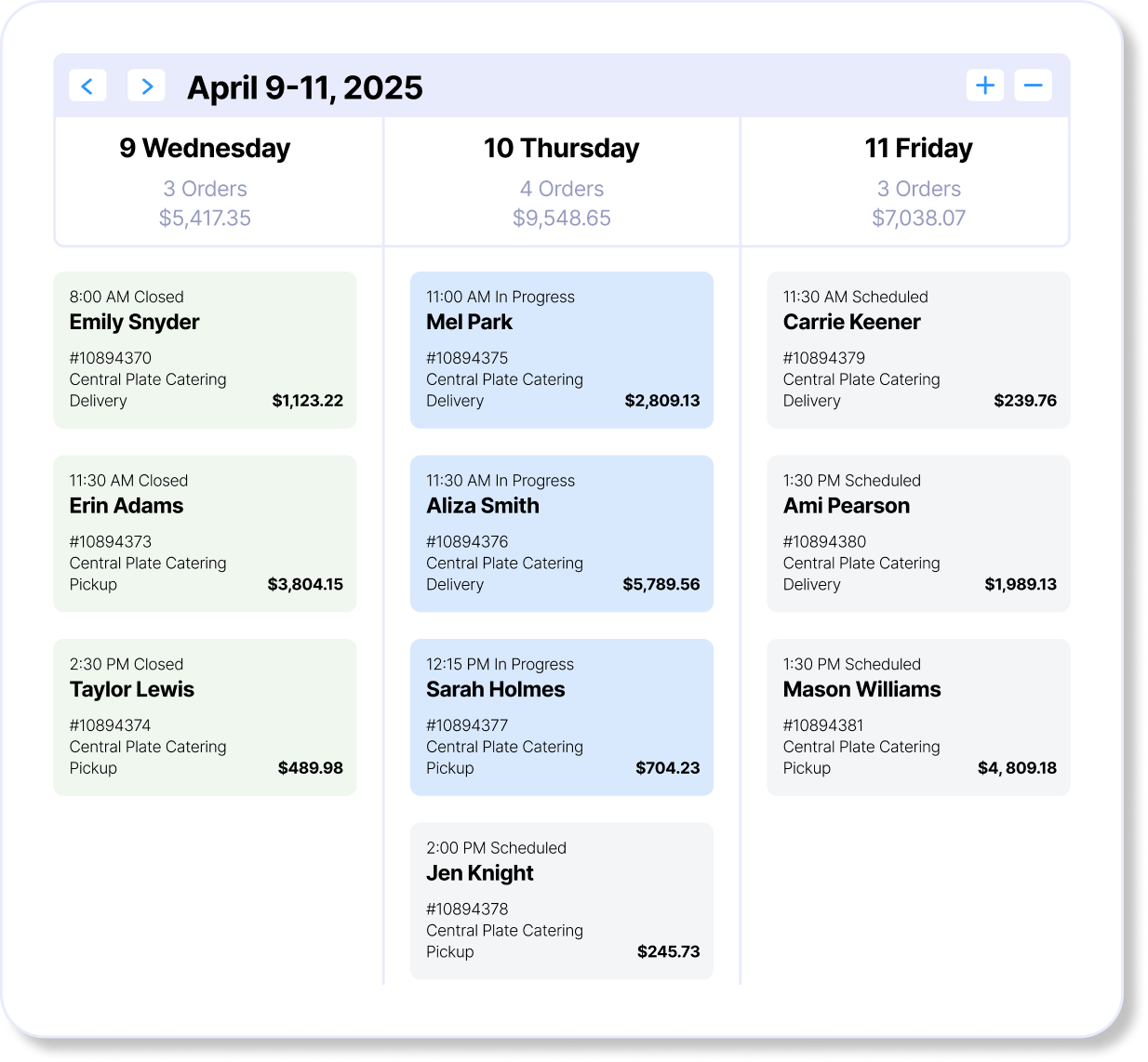Click the April 9-11, 2025 date title
The image size is (1148, 1062).
click(304, 87)
